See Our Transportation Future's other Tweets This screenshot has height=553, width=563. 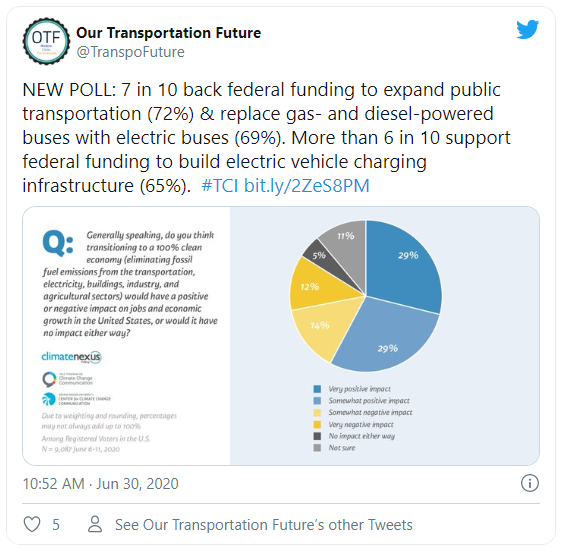point(264,525)
